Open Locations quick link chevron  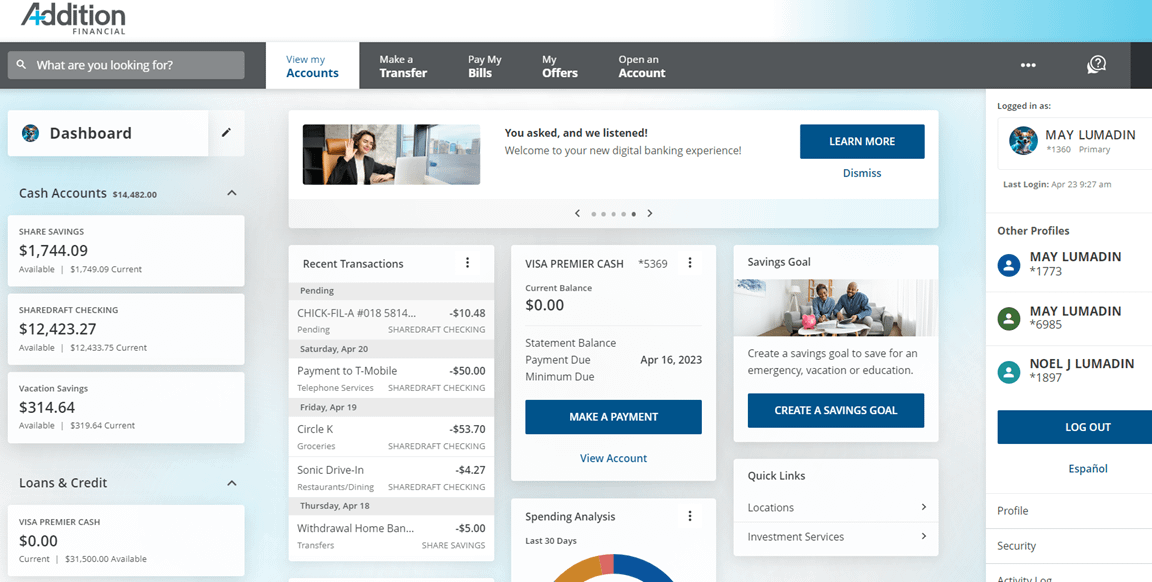924,507
